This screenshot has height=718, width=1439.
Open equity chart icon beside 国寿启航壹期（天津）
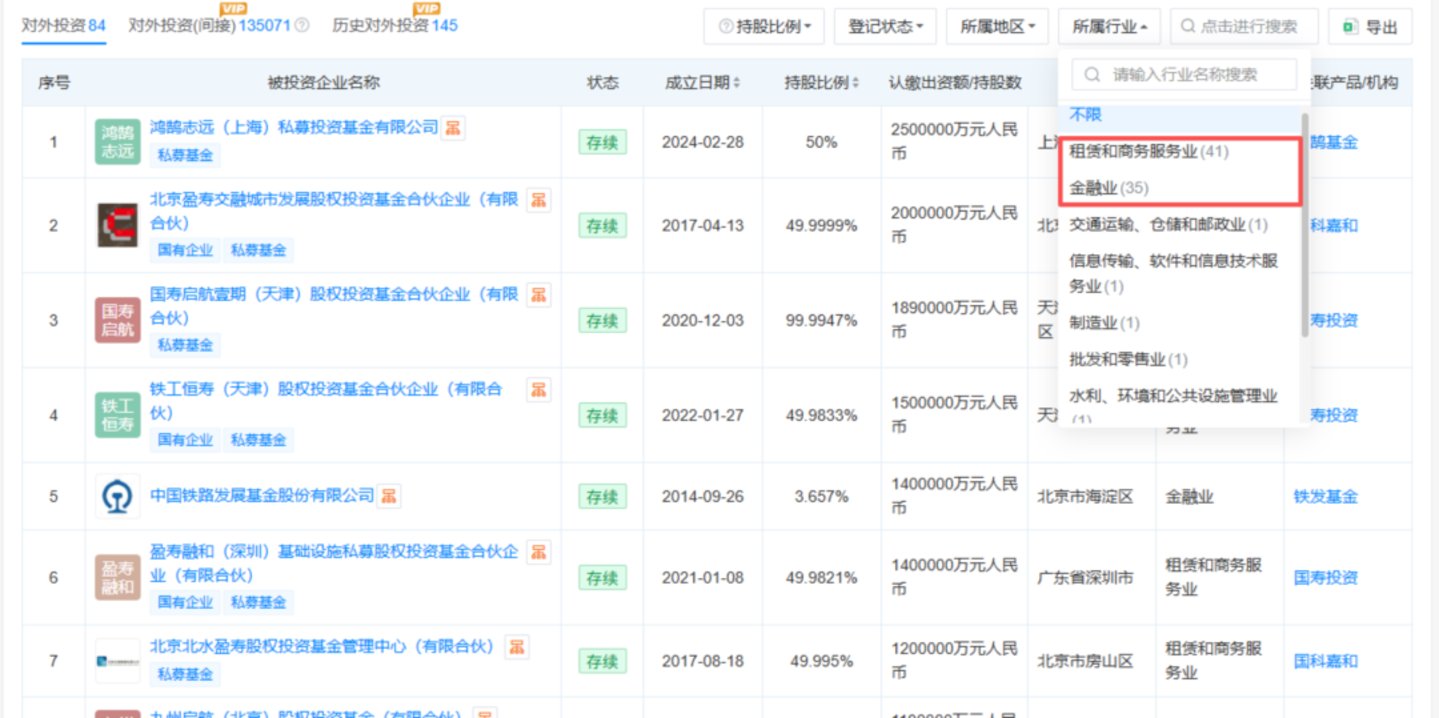[539, 294]
